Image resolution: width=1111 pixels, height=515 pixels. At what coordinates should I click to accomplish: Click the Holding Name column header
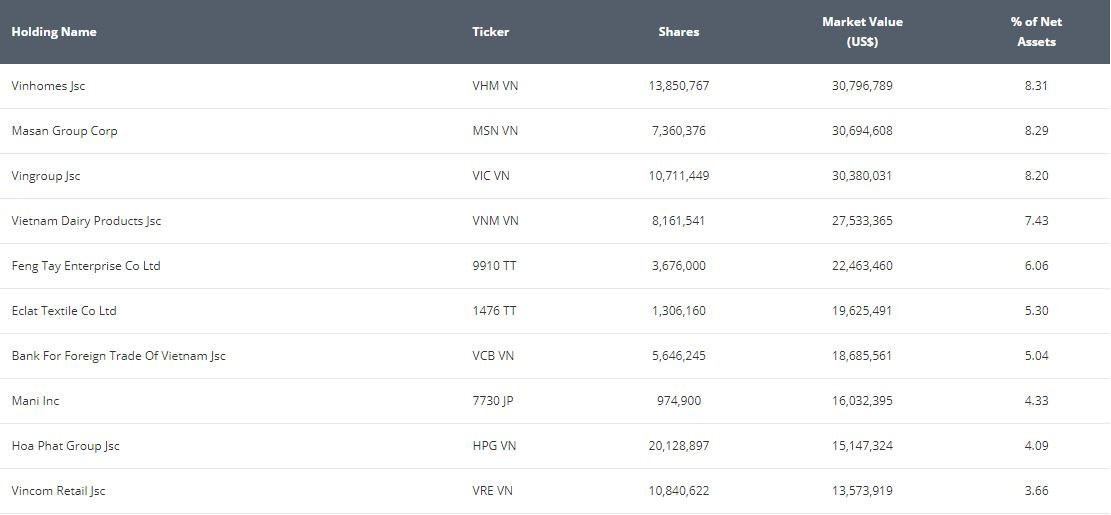pyautogui.click(x=54, y=32)
